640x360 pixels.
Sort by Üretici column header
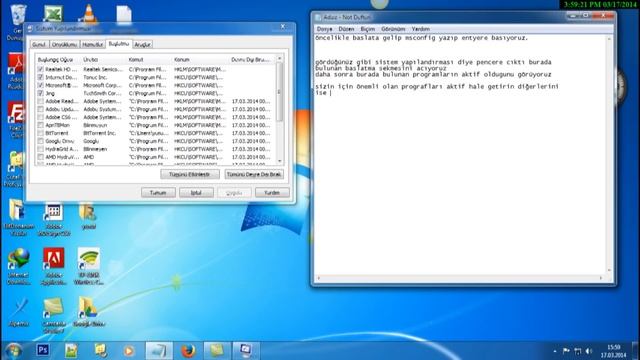(x=104, y=60)
